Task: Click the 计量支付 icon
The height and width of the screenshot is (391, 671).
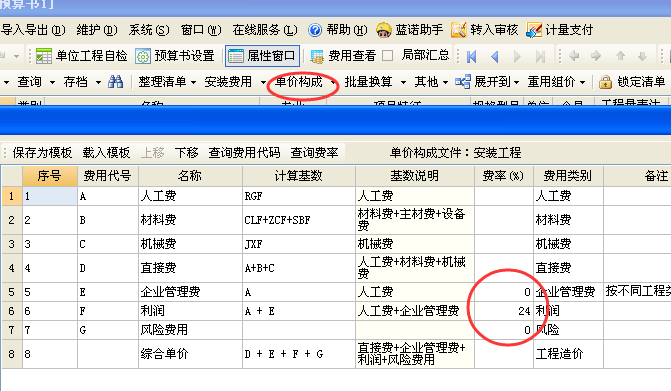Action: click(x=534, y=30)
